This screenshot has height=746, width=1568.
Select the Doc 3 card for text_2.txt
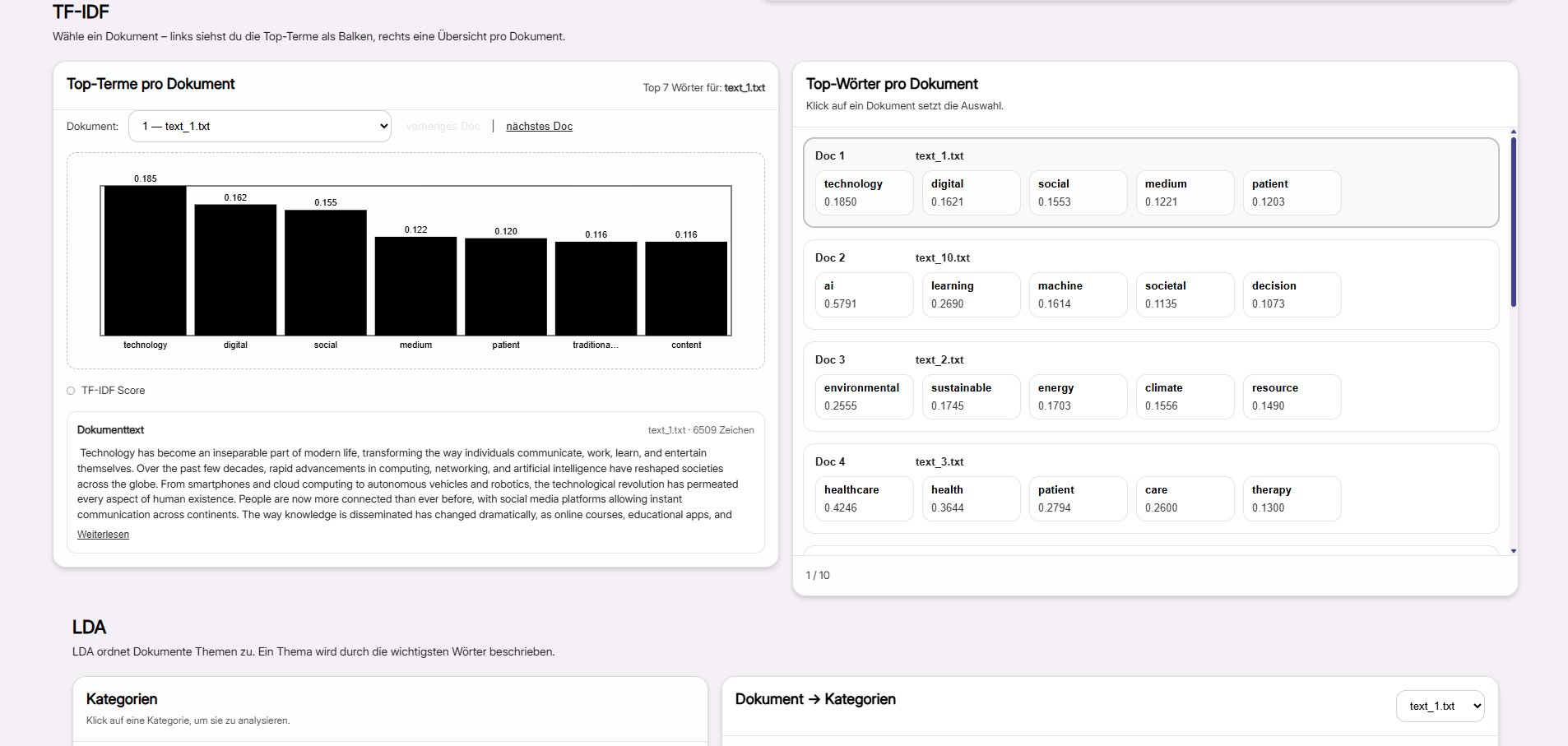tap(1151, 359)
